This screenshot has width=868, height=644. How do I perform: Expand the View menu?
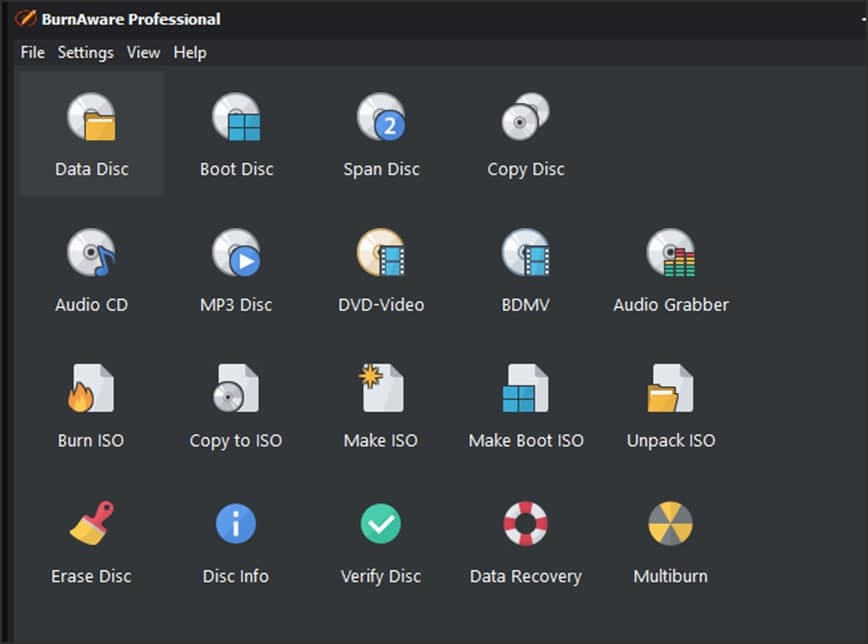click(143, 52)
